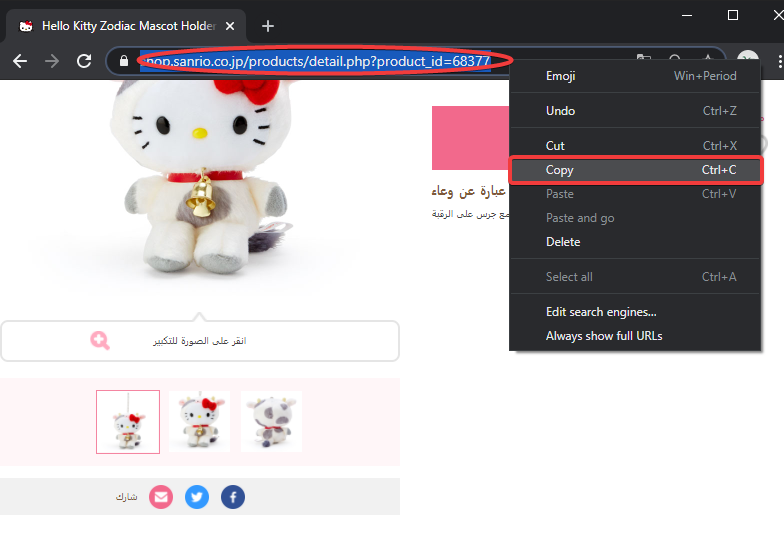Click the profile avatar icon

(748, 56)
